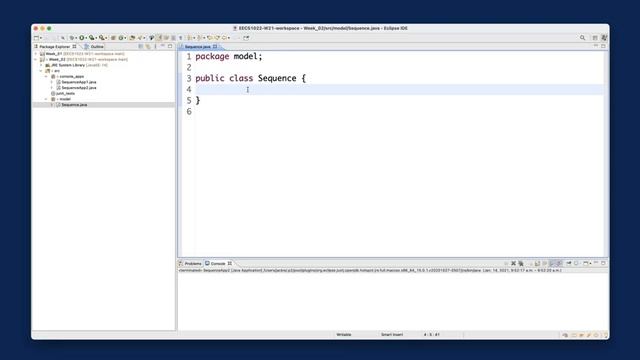Click the terminated SequenceApp2 console header
The height and width of the screenshot is (360, 640).
point(370,271)
